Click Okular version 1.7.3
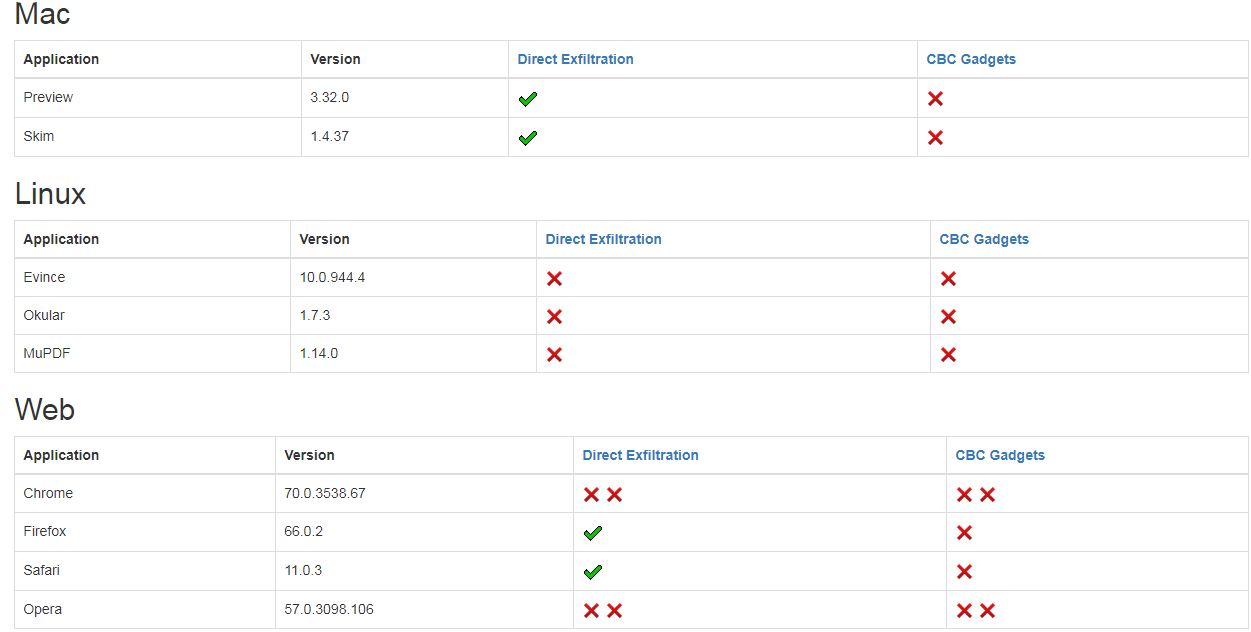Image resolution: width=1251 pixels, height=632 pixels. (315, 315)
